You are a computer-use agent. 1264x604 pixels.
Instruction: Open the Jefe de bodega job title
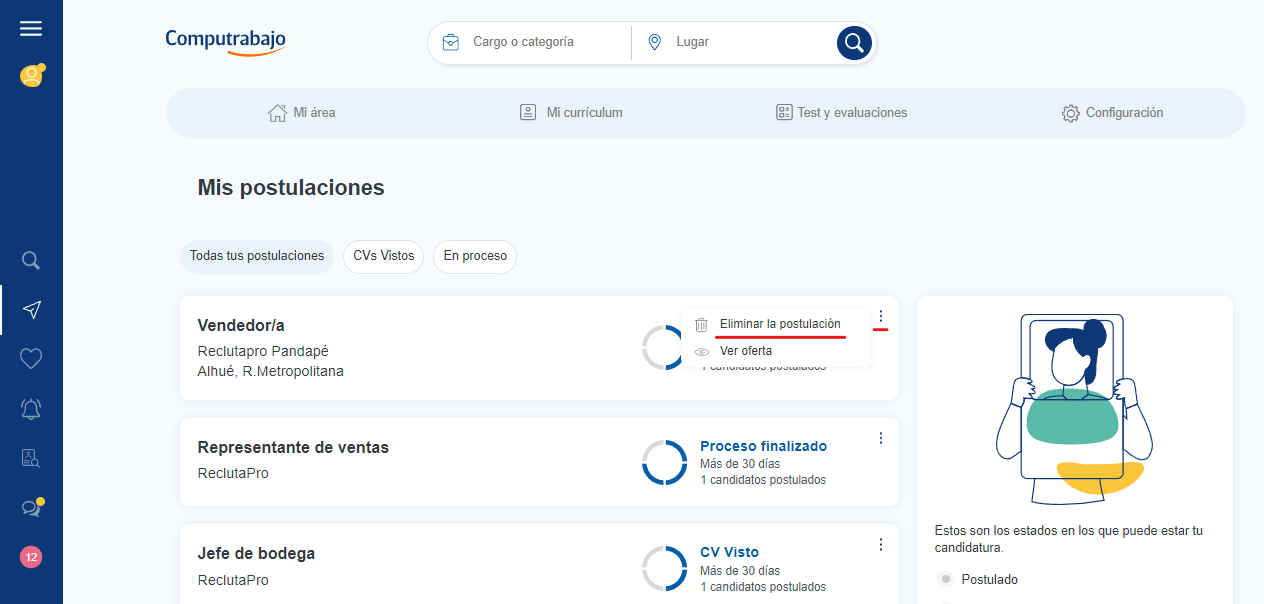pyautogui.click(x=256, y=554)
